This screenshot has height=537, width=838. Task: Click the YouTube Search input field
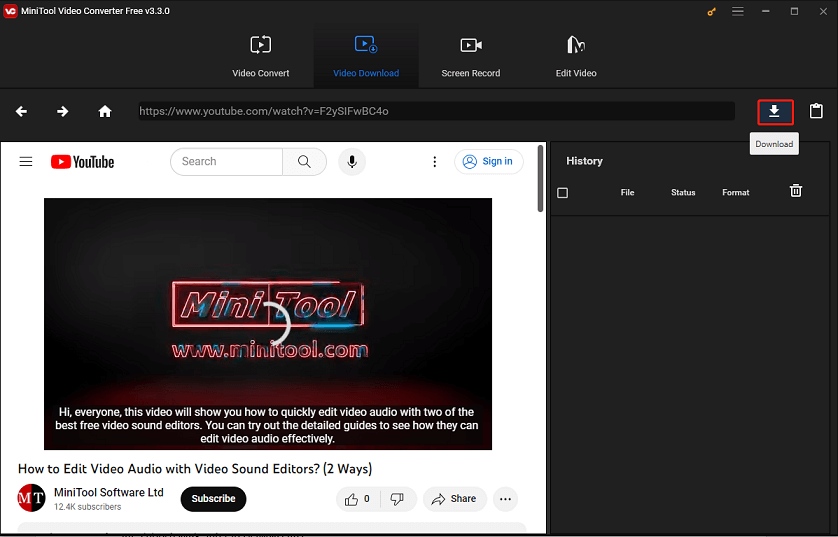[226, 161]
